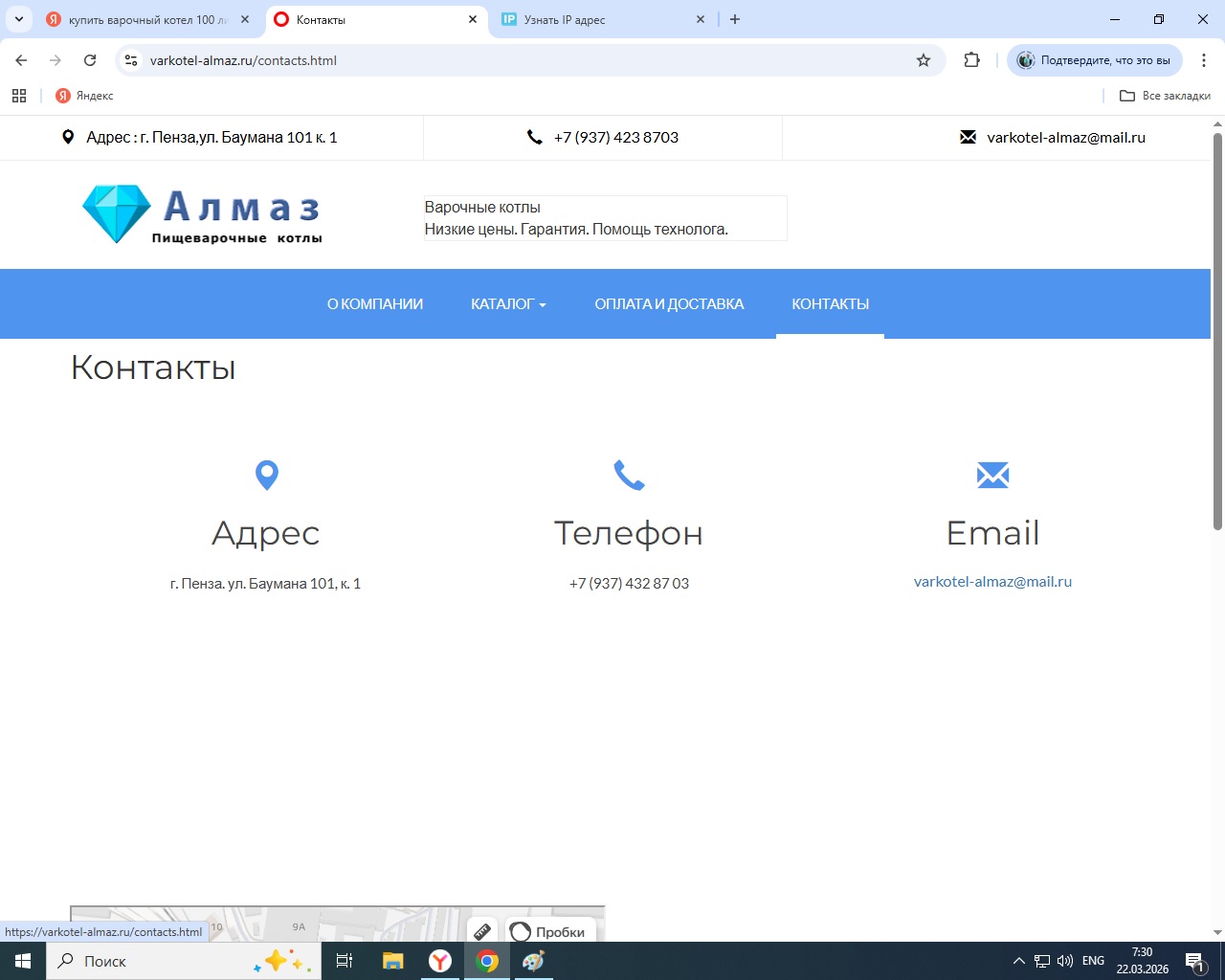Click the header phone +7 (937) 423 8703
Screen dimensions: 1225x980
[616, 138]
